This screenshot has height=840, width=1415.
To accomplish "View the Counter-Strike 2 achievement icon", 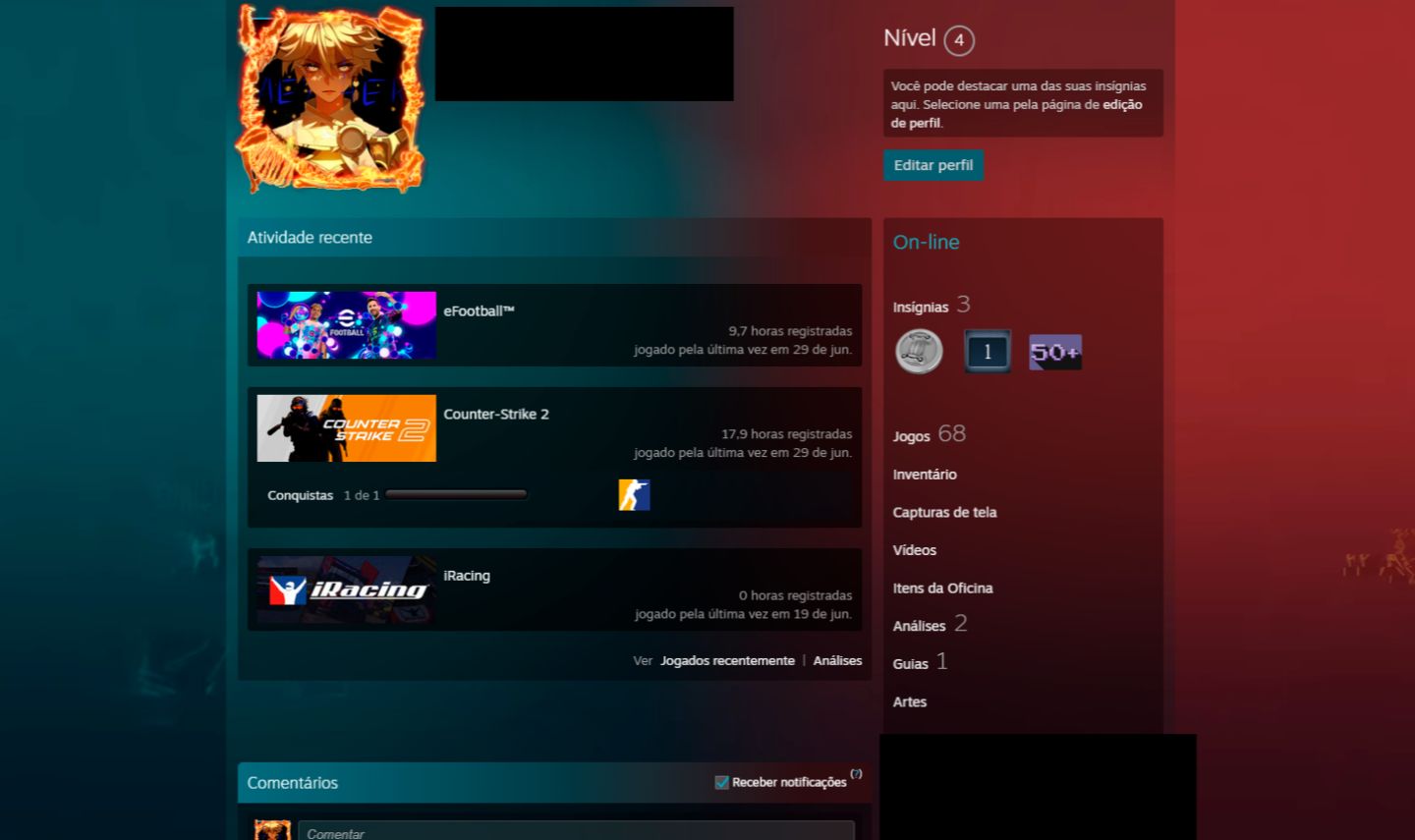I will pos(634,494).
